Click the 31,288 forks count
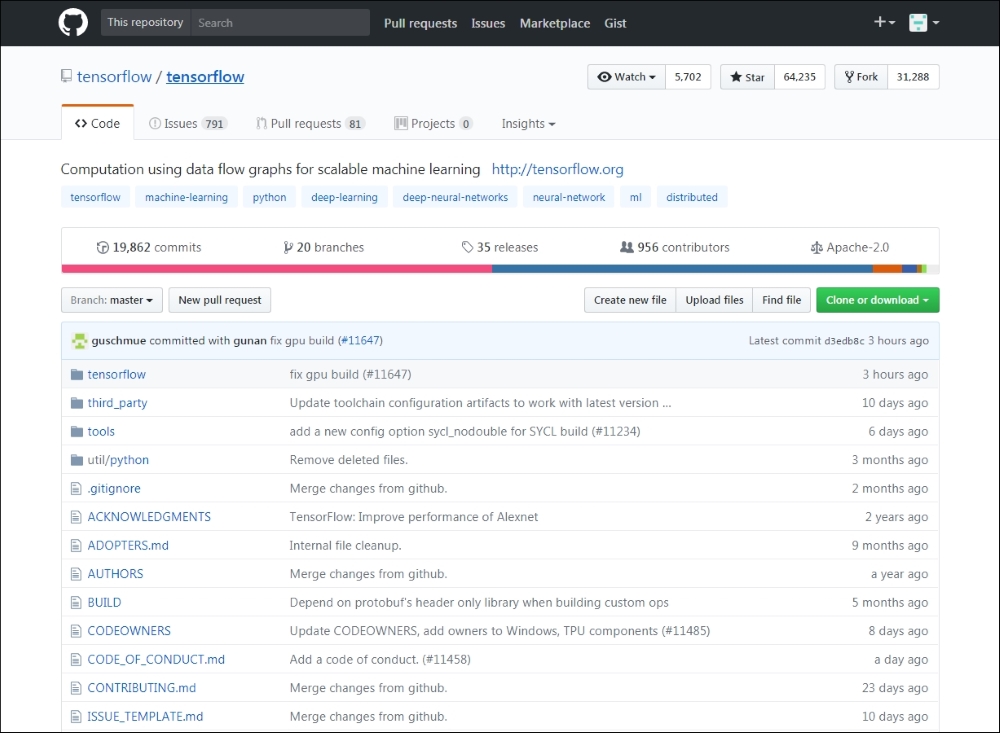 913,77
